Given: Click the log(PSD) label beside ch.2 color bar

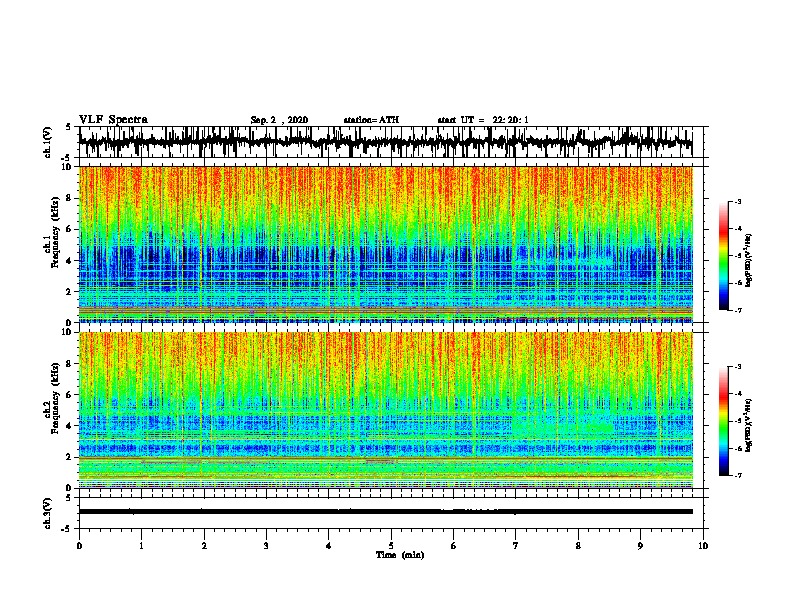Looking at the screenshot, I should [x=748, y=425].
